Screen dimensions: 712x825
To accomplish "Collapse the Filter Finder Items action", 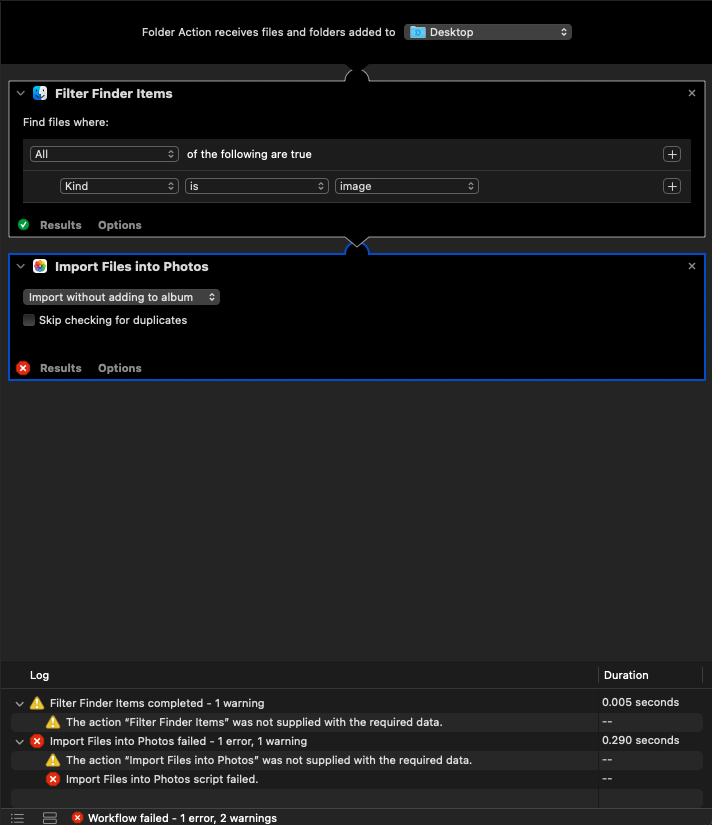I will point(21,93).
